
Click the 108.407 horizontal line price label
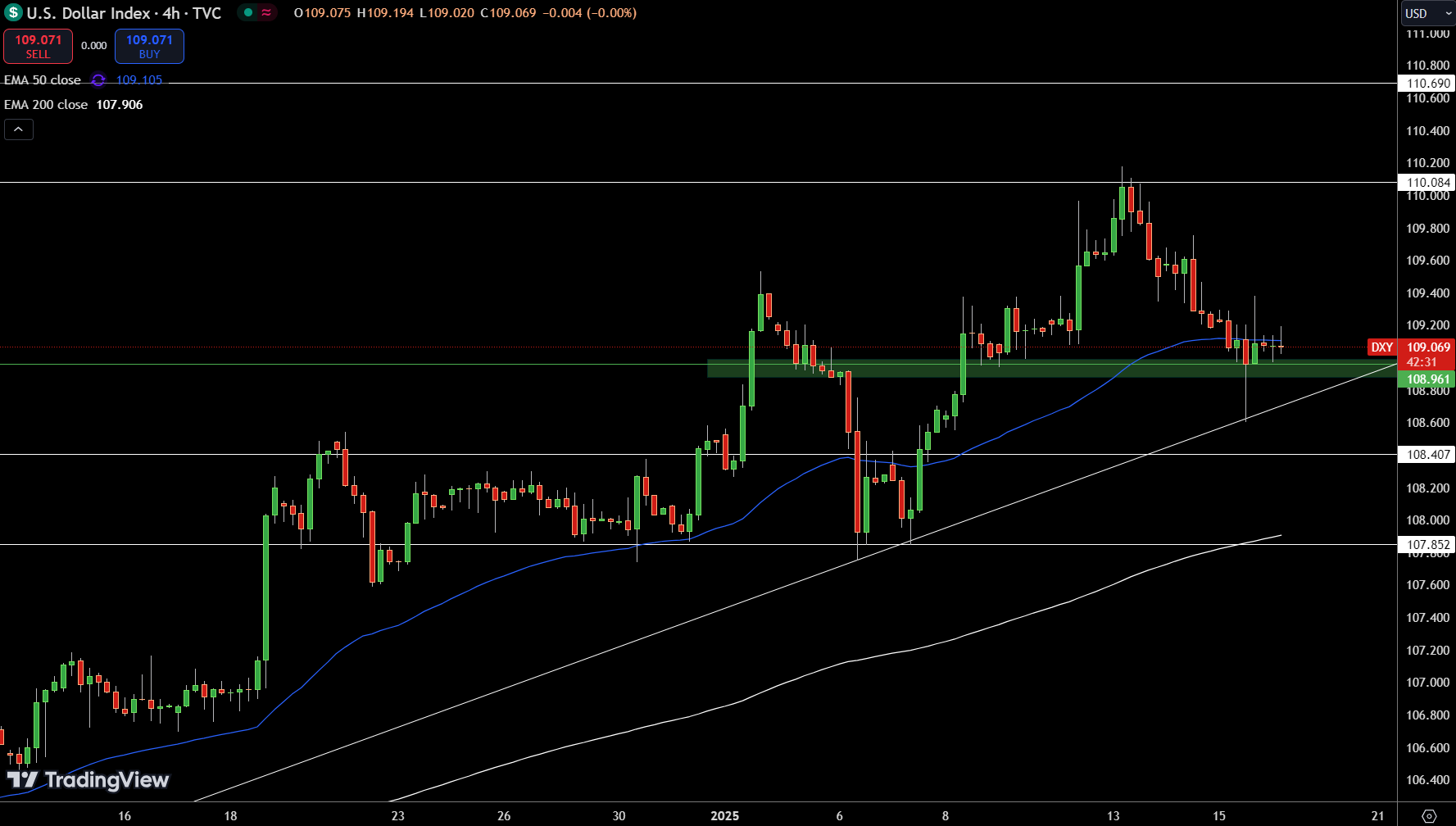pyautogui.click(x=1428, y=455)
